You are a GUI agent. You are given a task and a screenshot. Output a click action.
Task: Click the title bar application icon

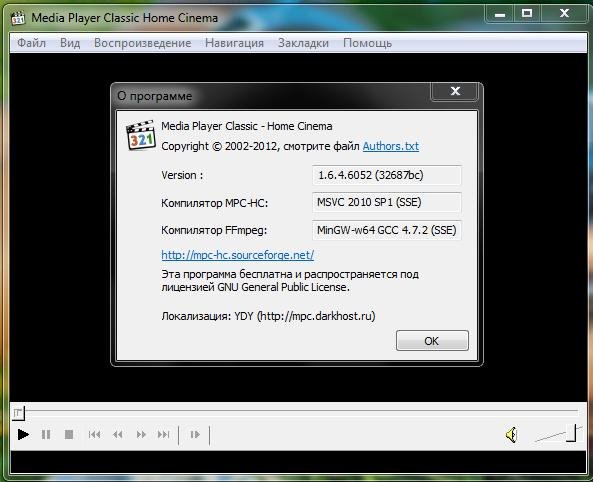[x=18, y=18]
